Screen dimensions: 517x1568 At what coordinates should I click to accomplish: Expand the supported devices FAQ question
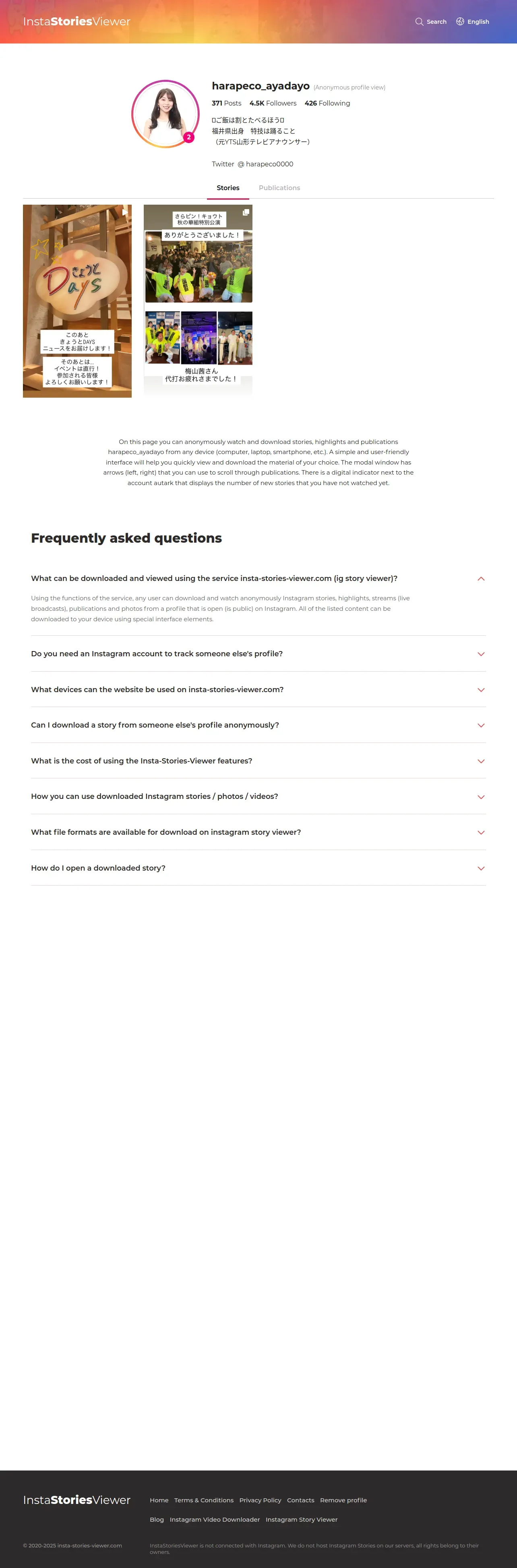pos(480,690)
